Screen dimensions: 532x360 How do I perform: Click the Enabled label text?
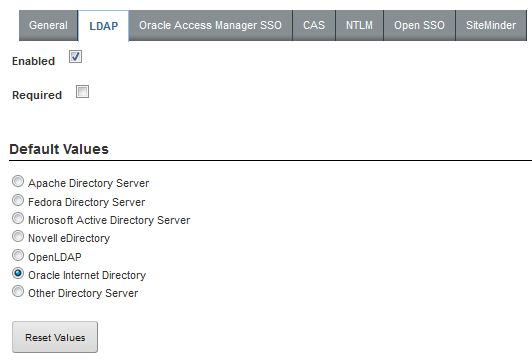coord(33,61)
